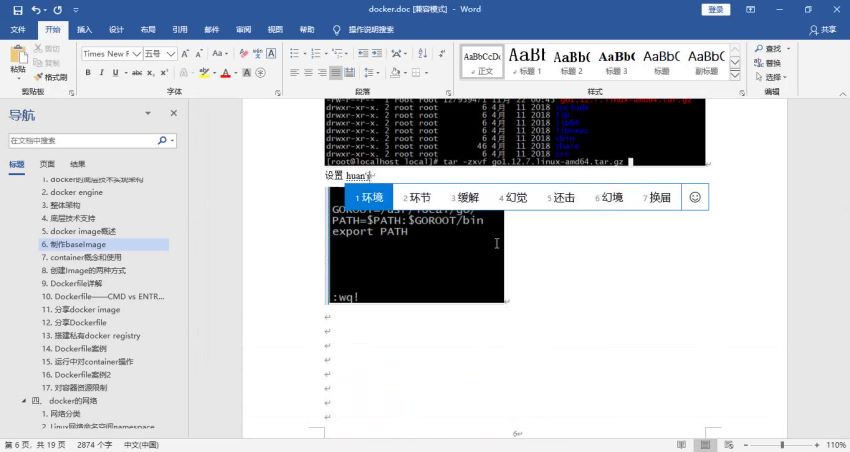Toggle italic formatting

click(x=101, y=73)
